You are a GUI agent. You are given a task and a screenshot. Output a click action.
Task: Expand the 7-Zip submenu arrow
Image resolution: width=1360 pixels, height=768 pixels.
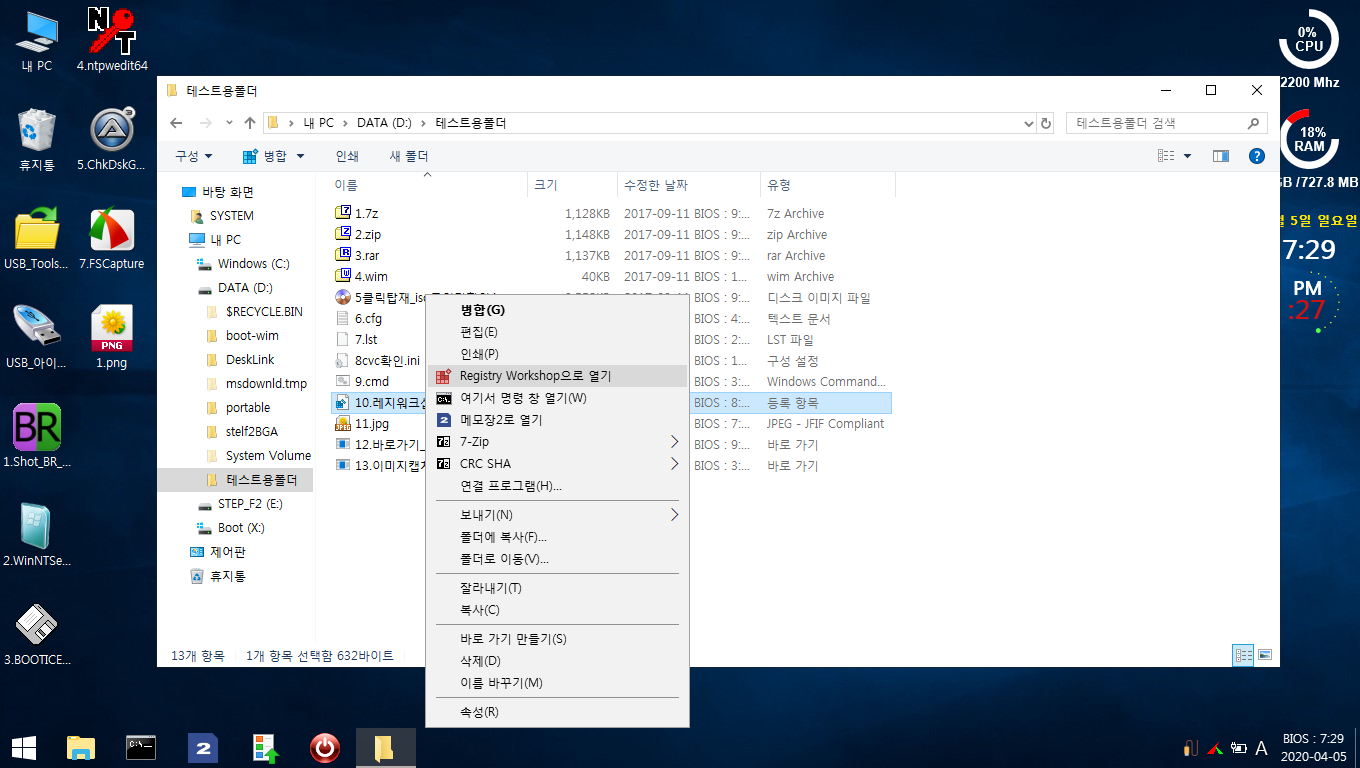674,442
